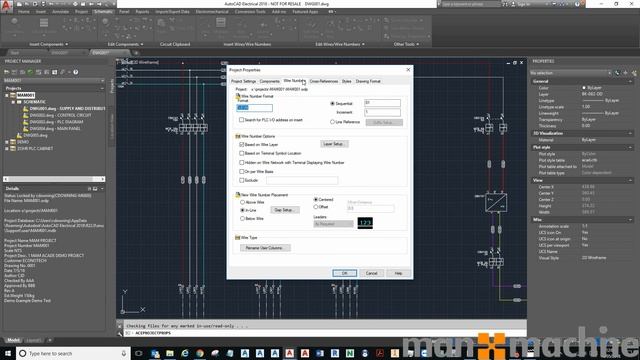Enable the Exclude checkbox
The width and height of the screenshot is (640, 360).
(242, 180)
